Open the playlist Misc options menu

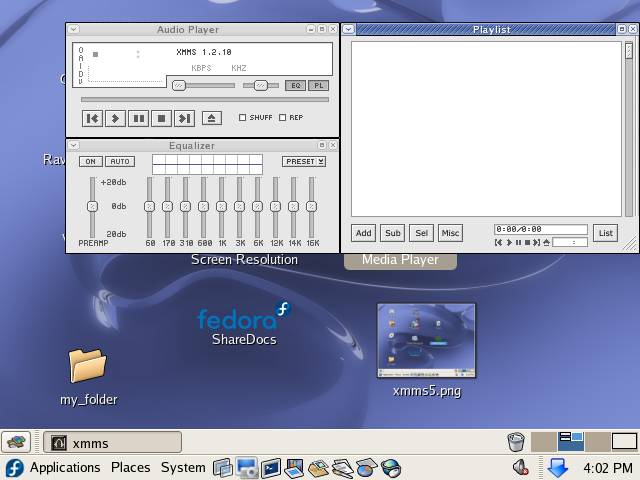click(x=450, y=233)
